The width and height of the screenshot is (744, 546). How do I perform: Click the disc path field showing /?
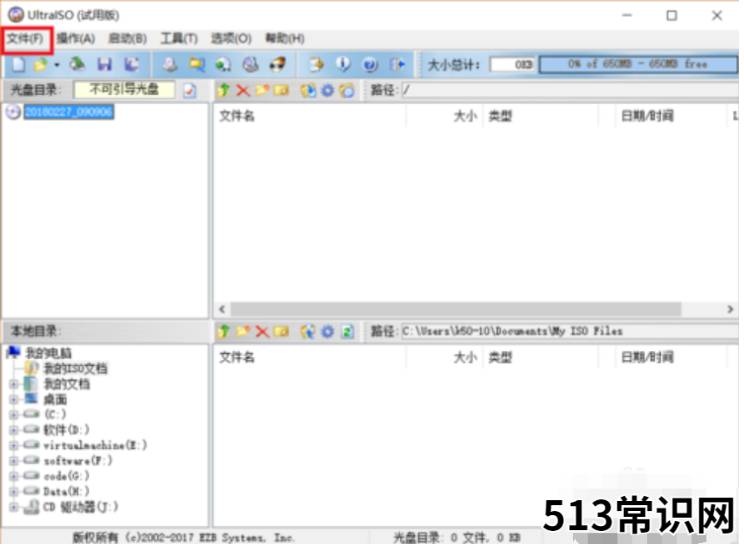pos(570,90)
